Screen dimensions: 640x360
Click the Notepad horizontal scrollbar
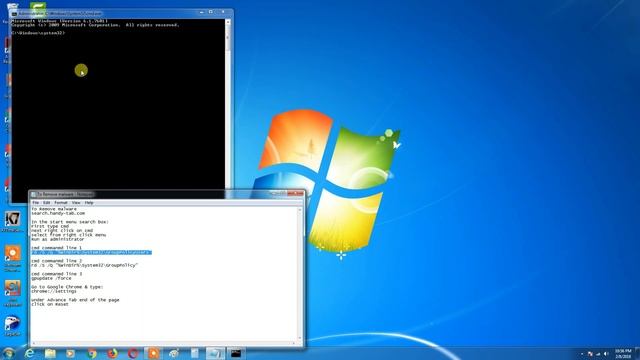164,343
